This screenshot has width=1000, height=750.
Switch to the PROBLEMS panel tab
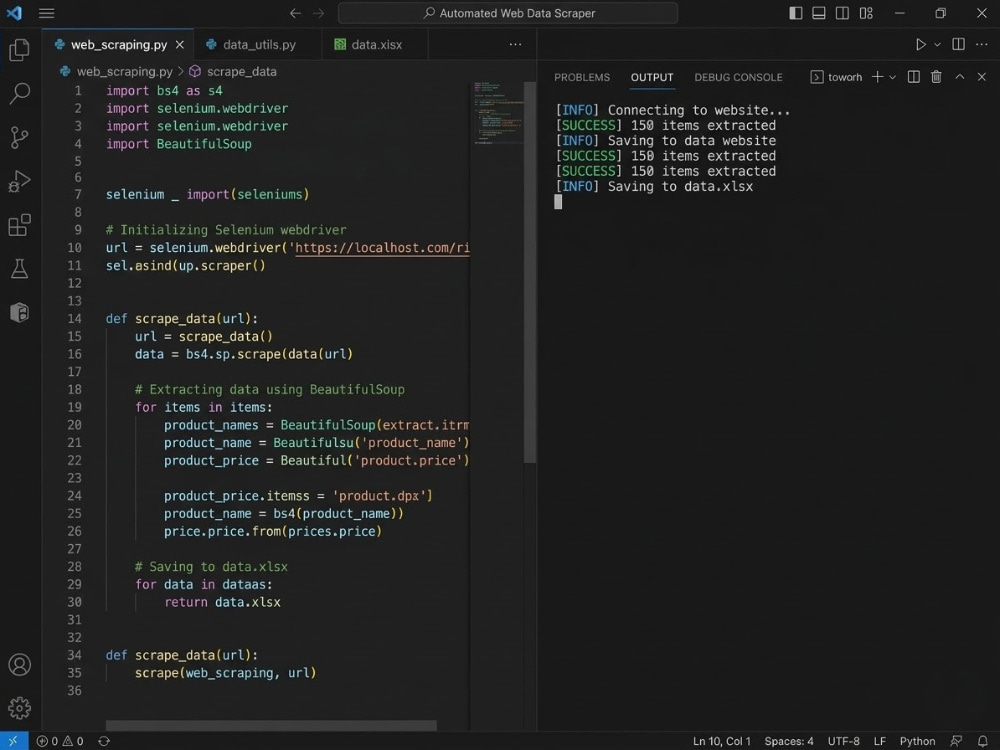pos(582,77)
